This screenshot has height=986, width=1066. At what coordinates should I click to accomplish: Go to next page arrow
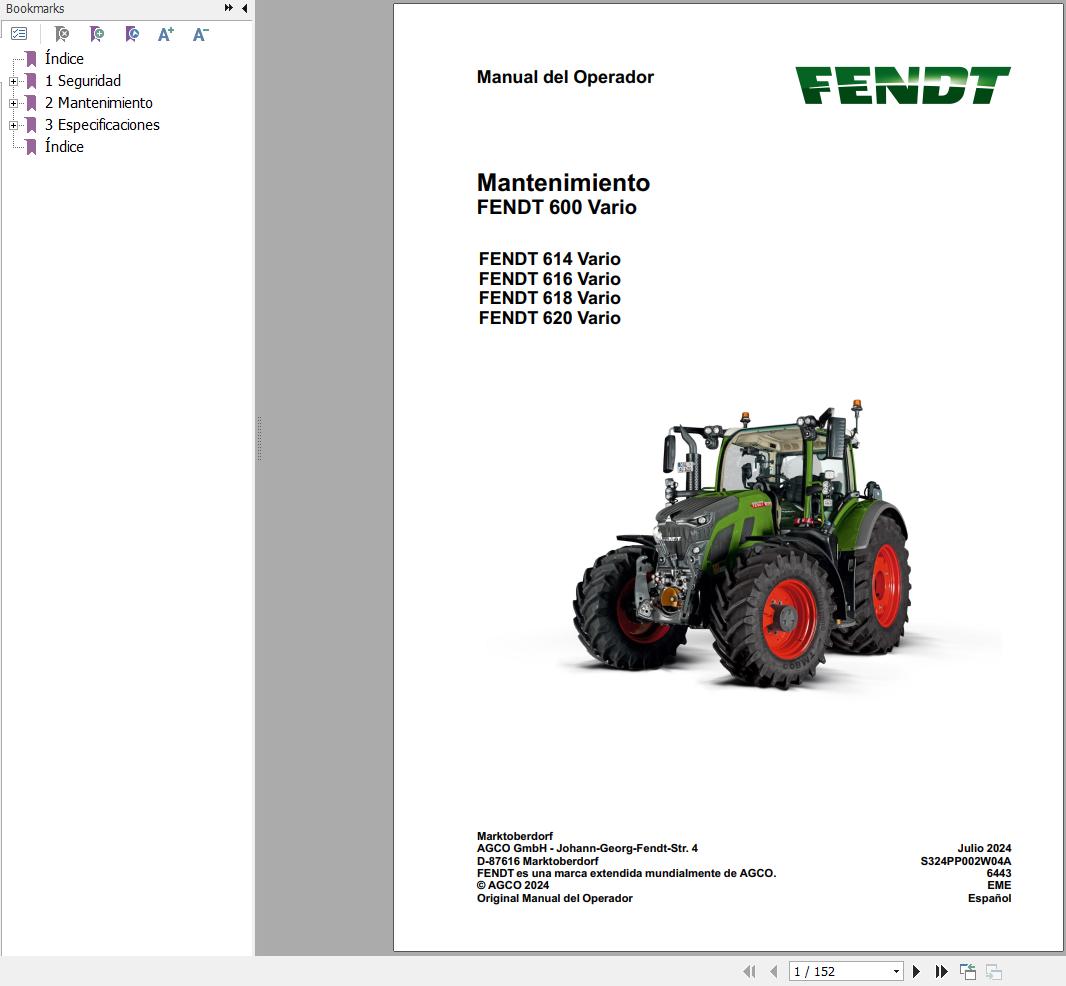[916, 971]
